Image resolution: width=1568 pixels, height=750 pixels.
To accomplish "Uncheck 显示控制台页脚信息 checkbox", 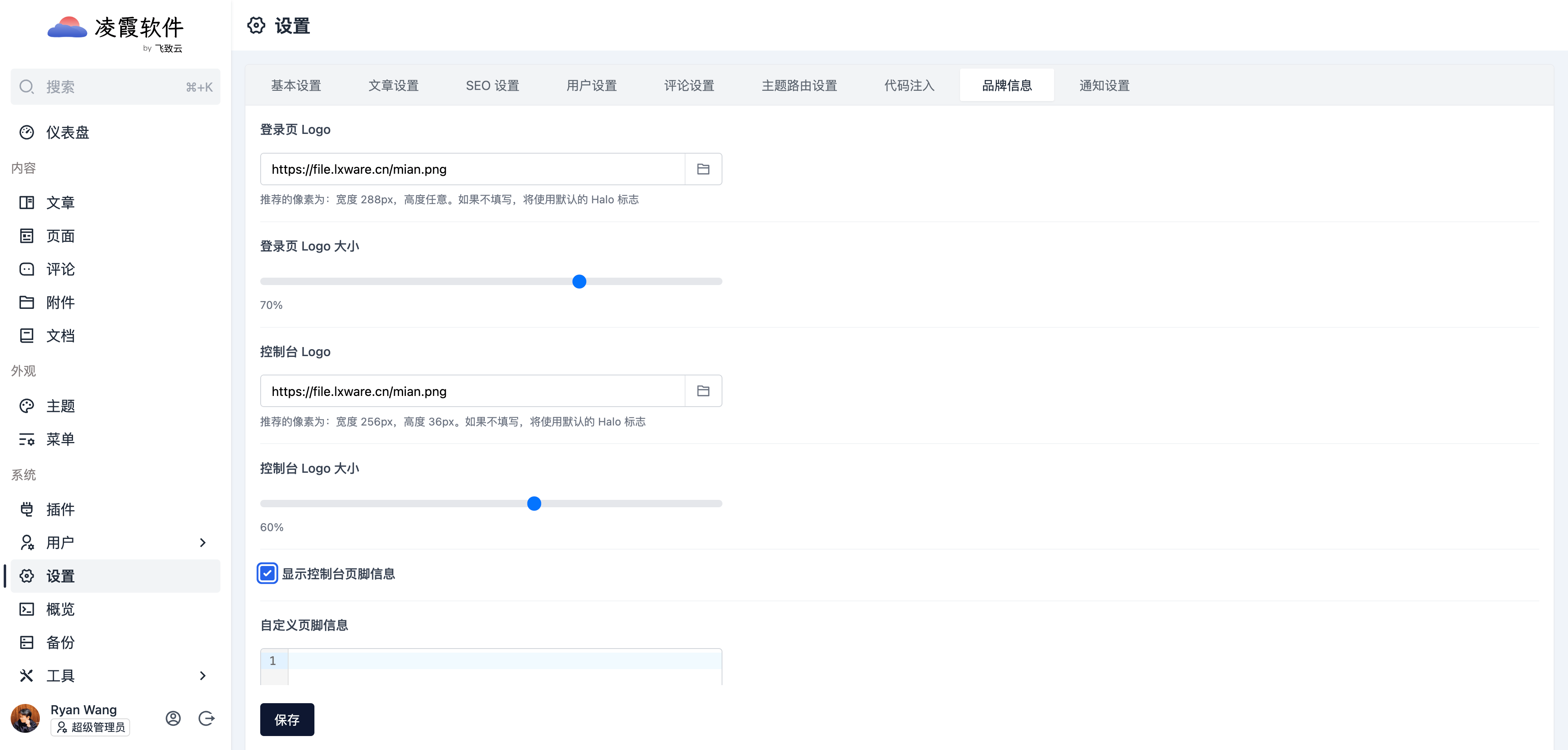I will coord(267,573).
